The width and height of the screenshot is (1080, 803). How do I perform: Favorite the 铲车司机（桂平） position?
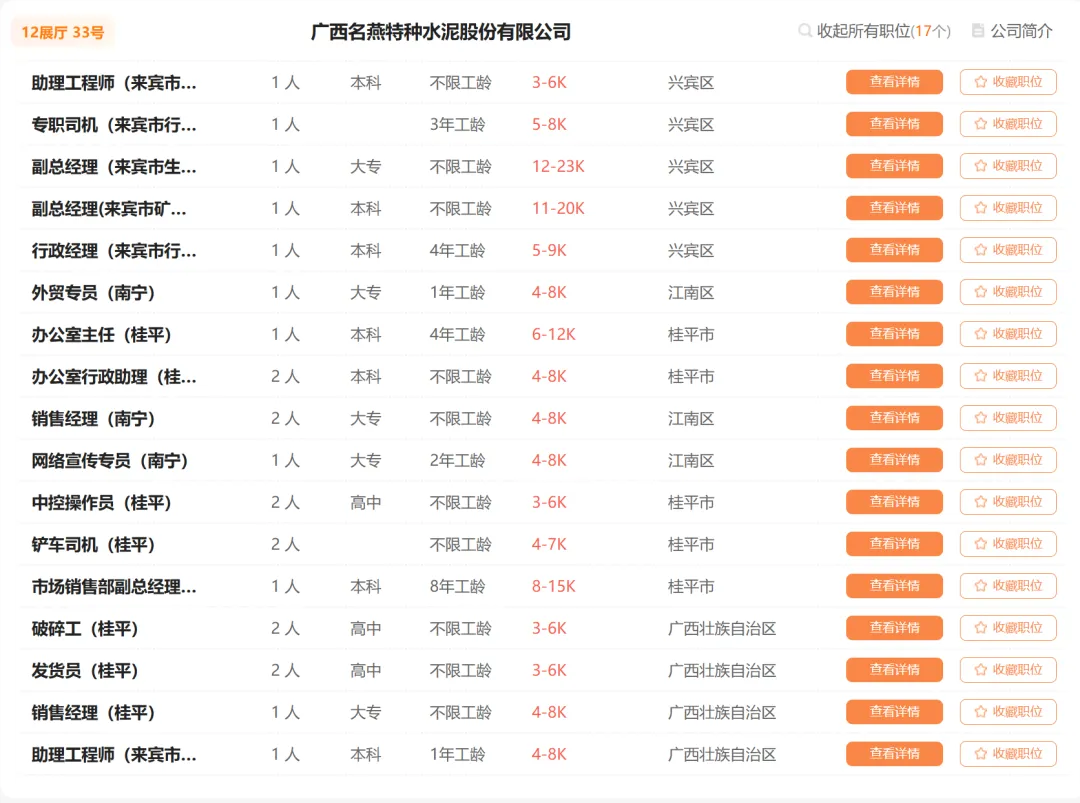click(1008, 544)
